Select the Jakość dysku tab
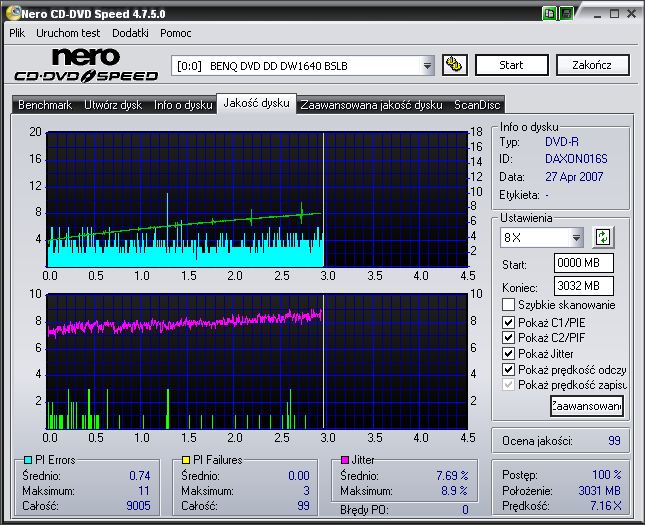 (256, 103)
